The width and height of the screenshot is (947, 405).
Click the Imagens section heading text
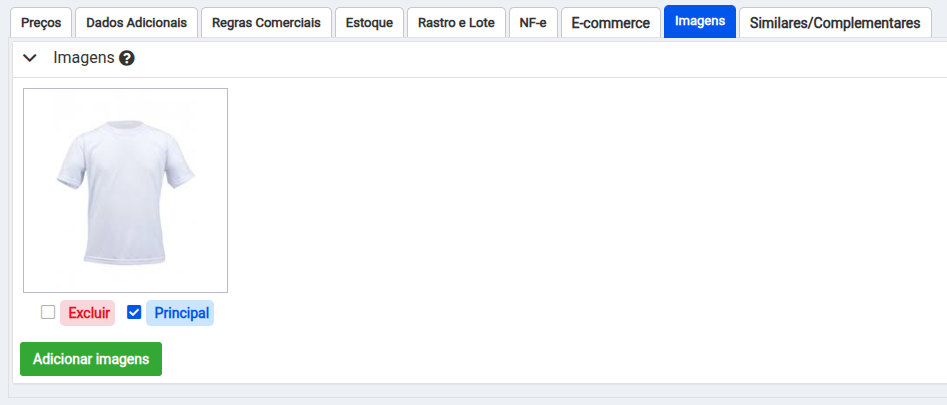pyautogui.click(x=83, y=59)
